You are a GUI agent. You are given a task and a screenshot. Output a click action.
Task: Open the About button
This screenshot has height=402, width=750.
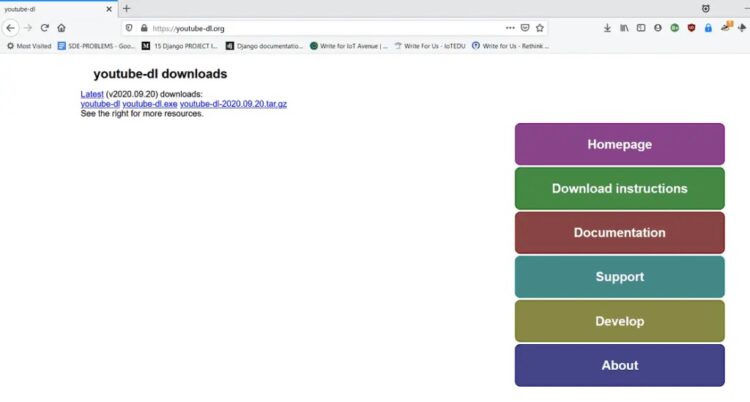click(619, 365)
